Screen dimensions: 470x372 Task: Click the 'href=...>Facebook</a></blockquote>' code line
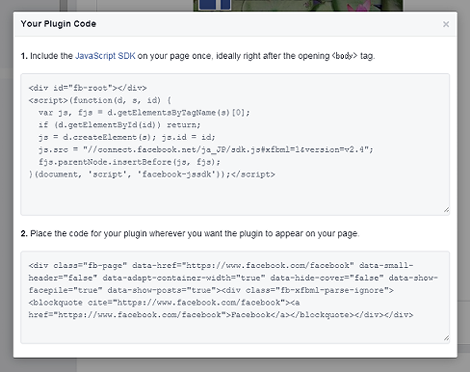coord(221,315)
